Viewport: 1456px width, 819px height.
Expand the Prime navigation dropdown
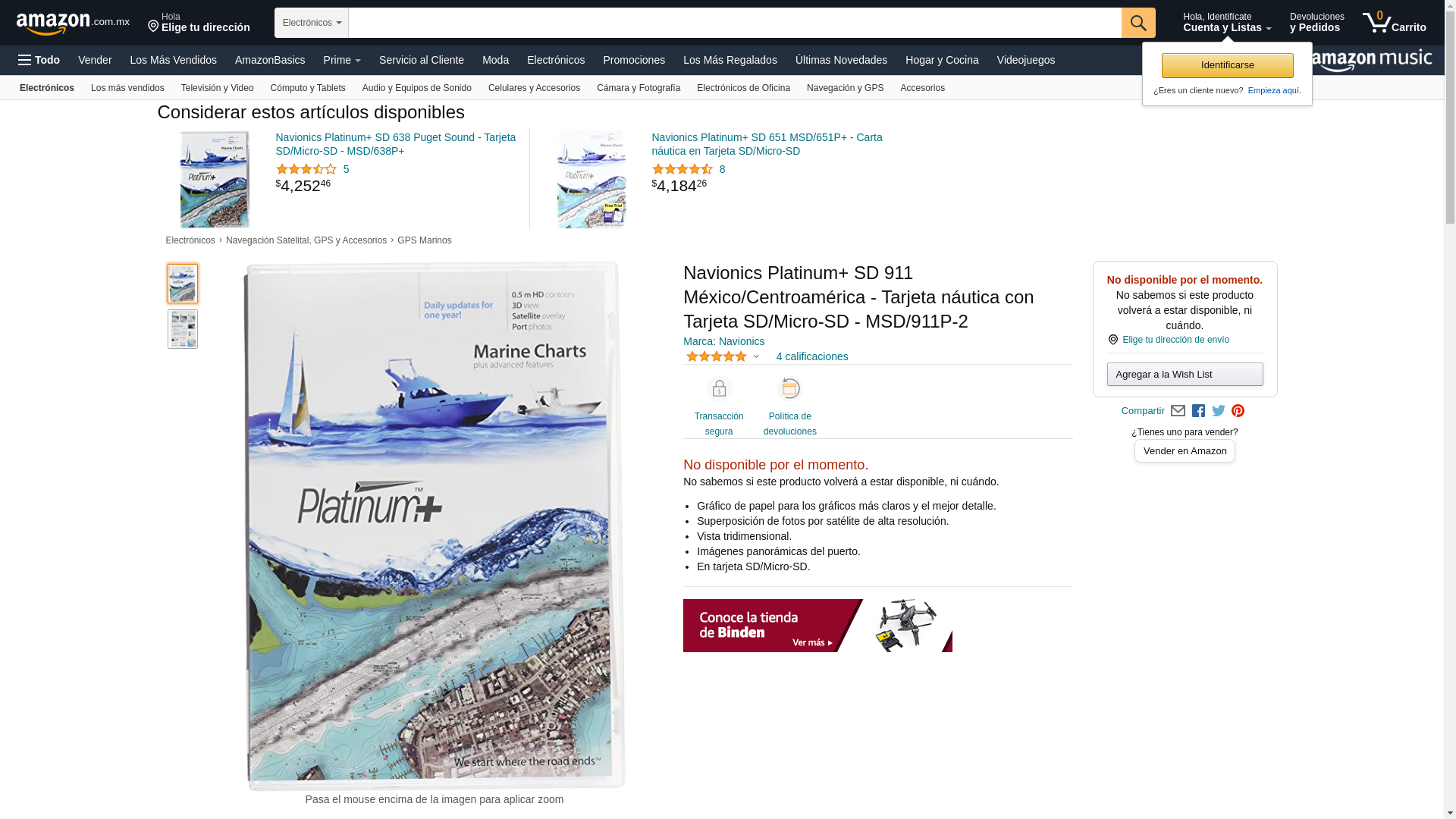click(x=342, y=60)
